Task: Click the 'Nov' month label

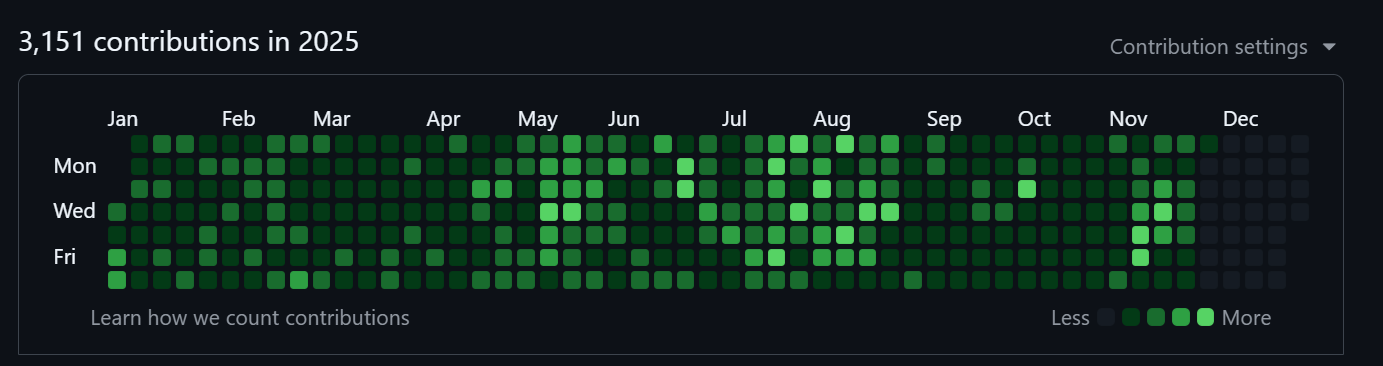Action: pos(1128,120)
